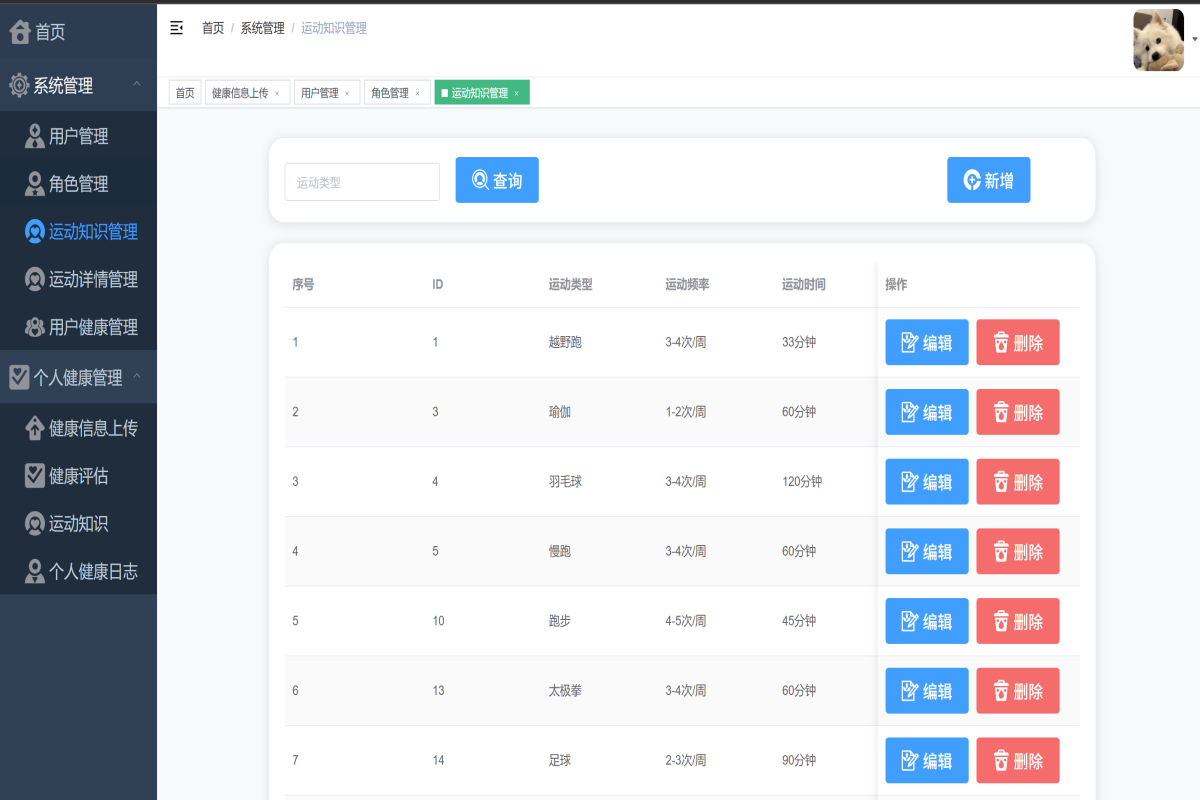Image resolution: width=1200 pixels, height=800 pixels.
Task: Collapse the 个人健康管理 menu chevron
Action: (137, 376)
